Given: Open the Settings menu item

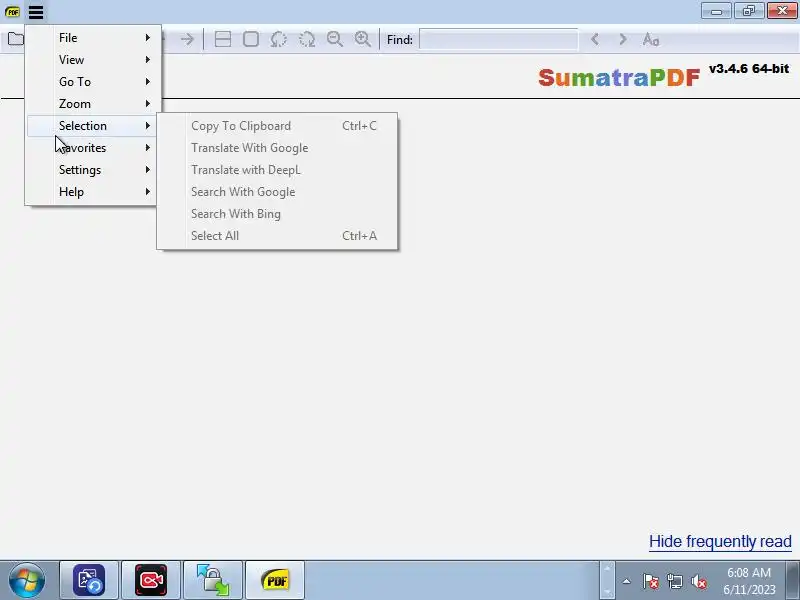Looking at the screenshot, I should [91, 170].
